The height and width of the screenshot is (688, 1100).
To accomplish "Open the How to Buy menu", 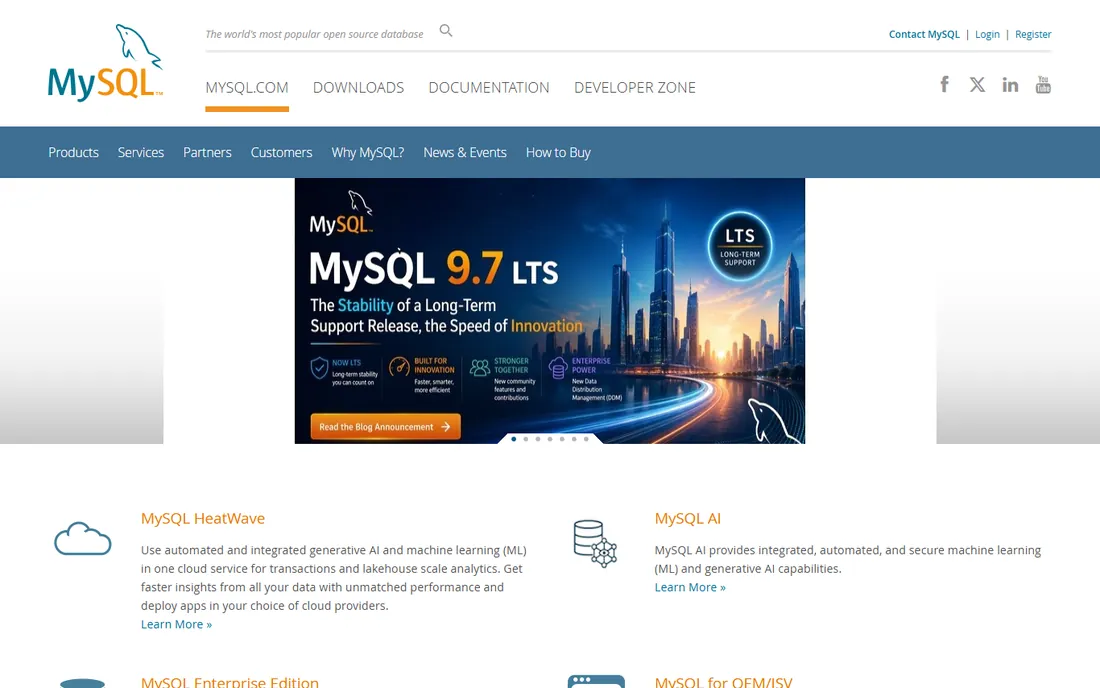I will [x=558, y=152].
